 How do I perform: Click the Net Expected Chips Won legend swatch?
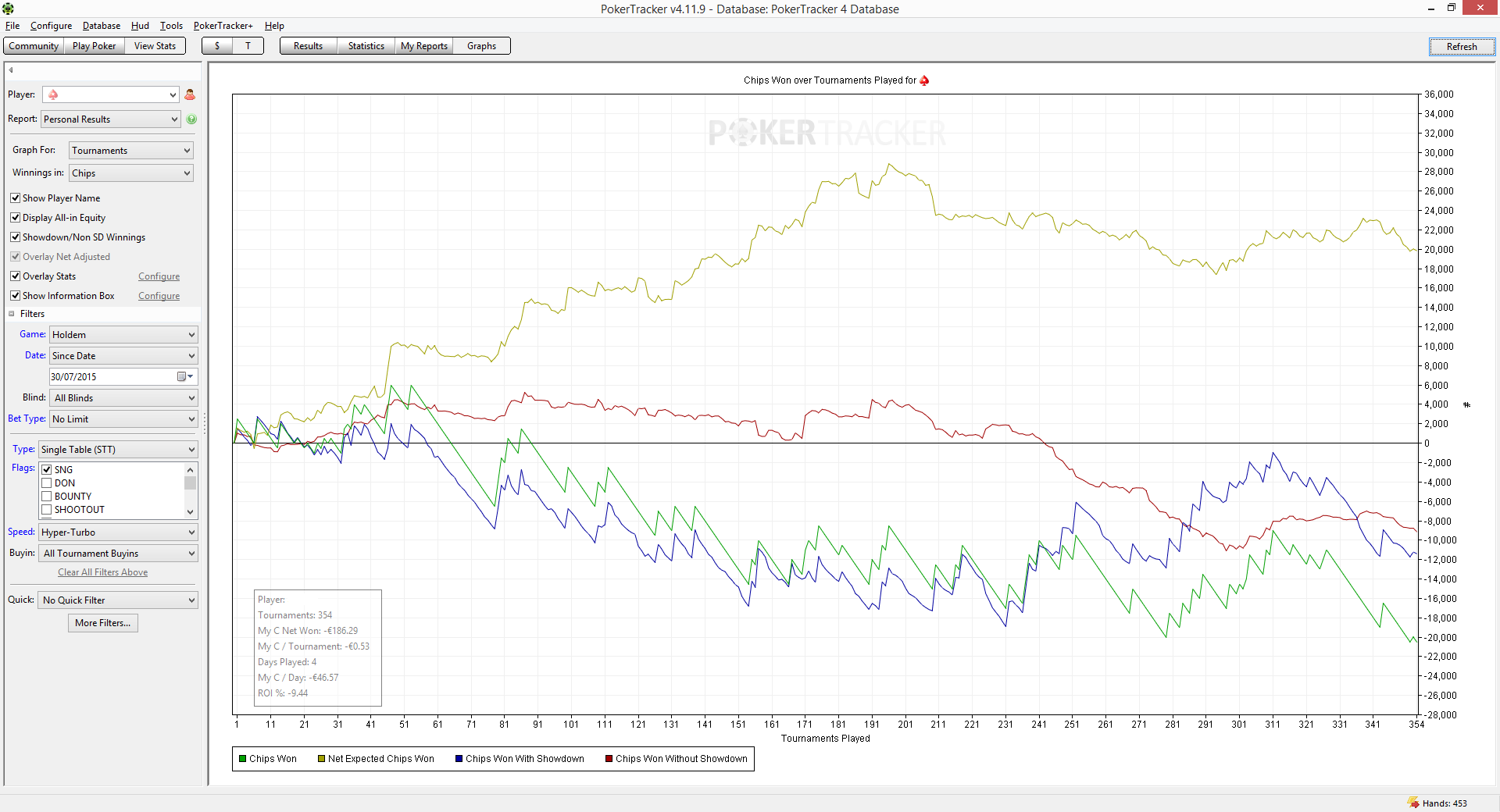(x=321, y=759)
